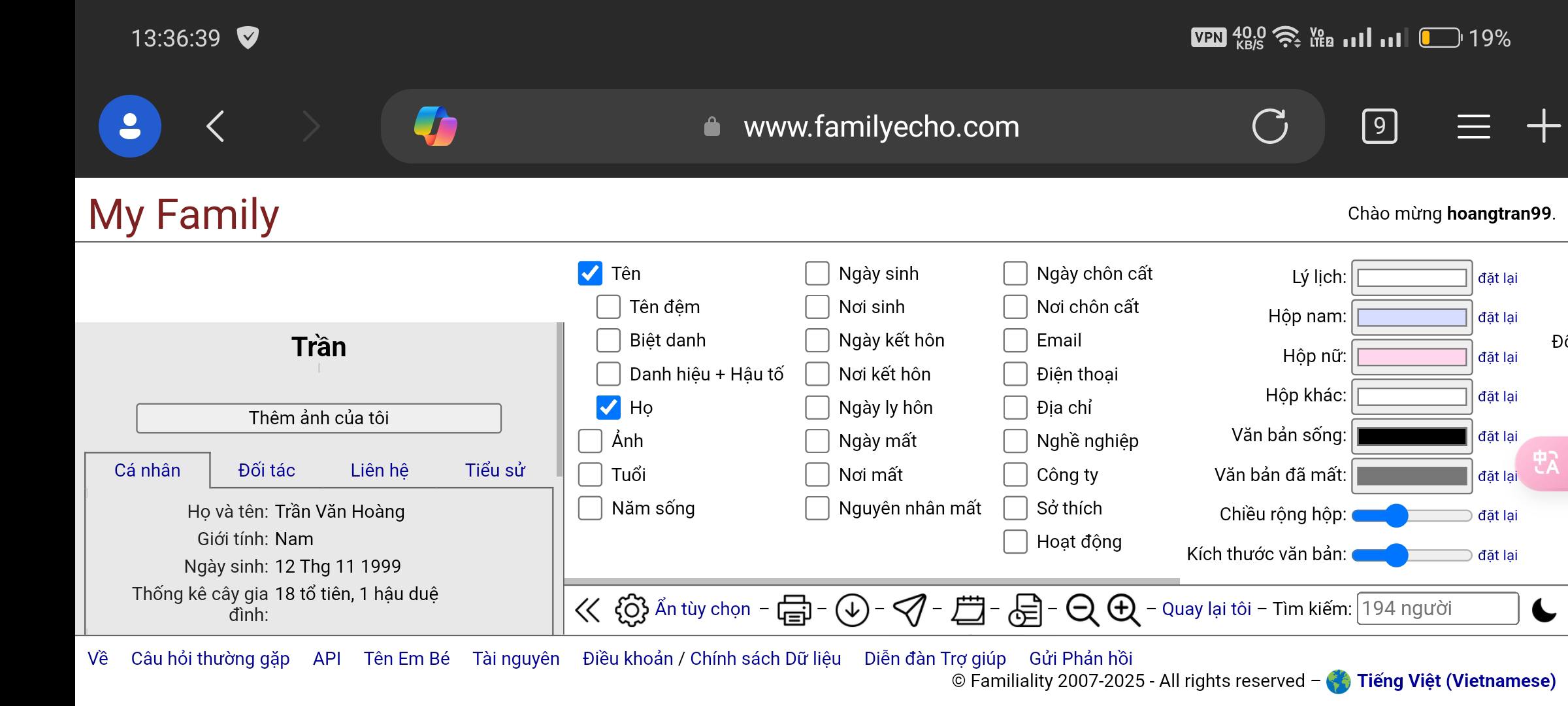Zoom out with the minus magnifier
1568x706 pixels.
[x=1083, y=609]
